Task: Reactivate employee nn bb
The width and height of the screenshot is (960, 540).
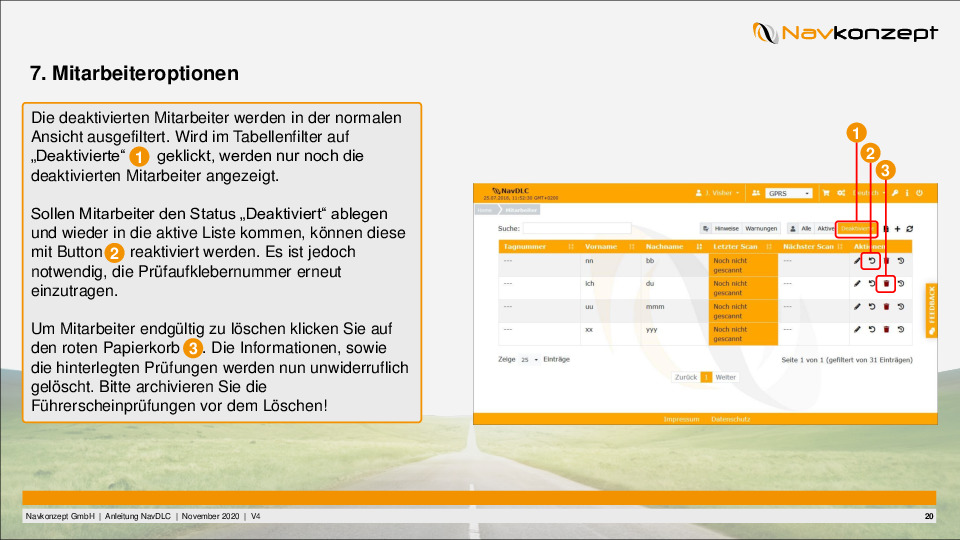Action: 872,261
